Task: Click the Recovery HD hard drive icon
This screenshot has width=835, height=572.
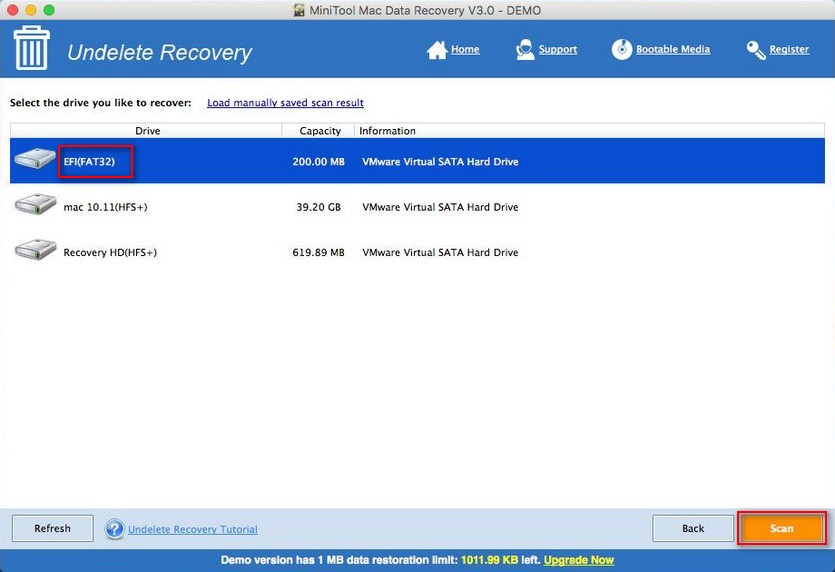Action: pos(35,251)
